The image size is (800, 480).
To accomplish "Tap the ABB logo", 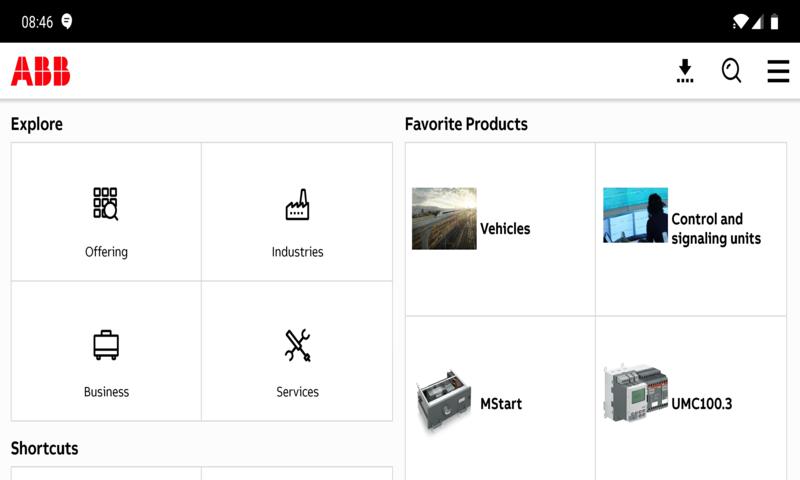I will coord(40,71).
